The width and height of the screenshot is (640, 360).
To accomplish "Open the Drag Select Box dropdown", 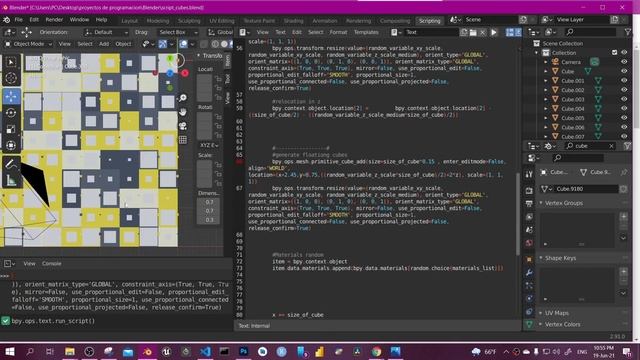I will pyautogui.click(x=178, y=32).
